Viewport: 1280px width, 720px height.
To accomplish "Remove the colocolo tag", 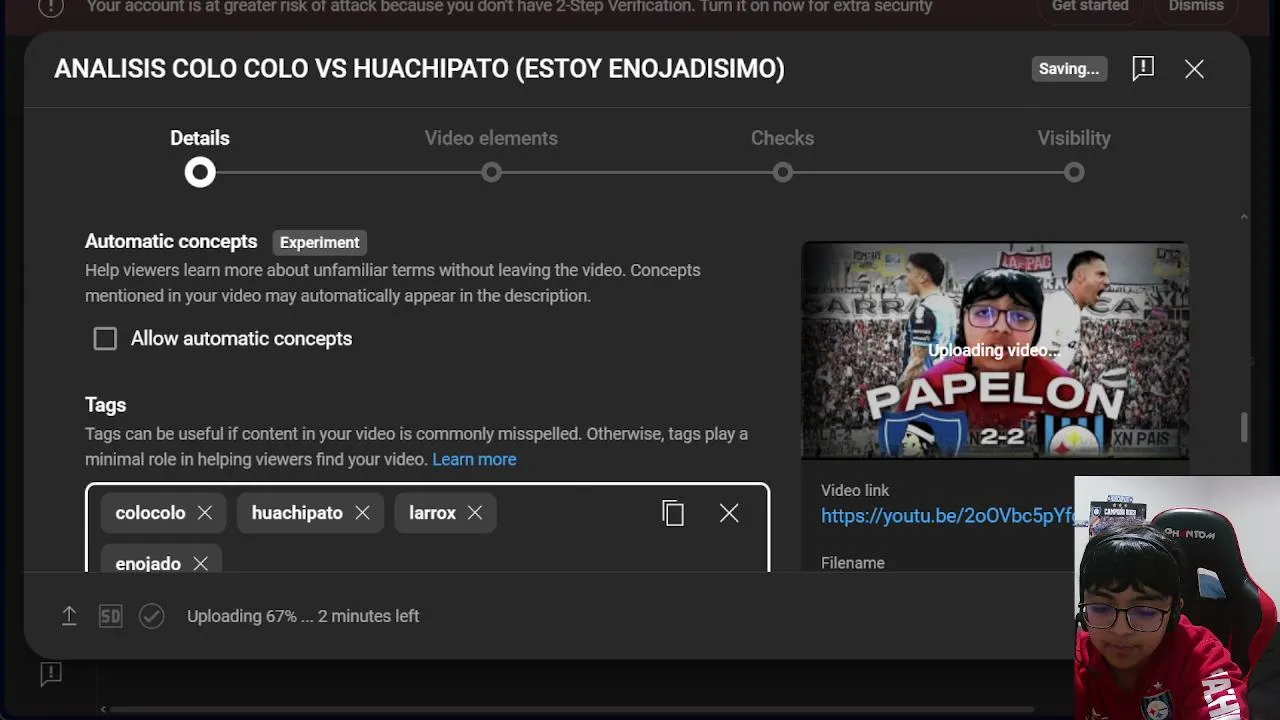I will pyautogui.click(x=205, y=512).
